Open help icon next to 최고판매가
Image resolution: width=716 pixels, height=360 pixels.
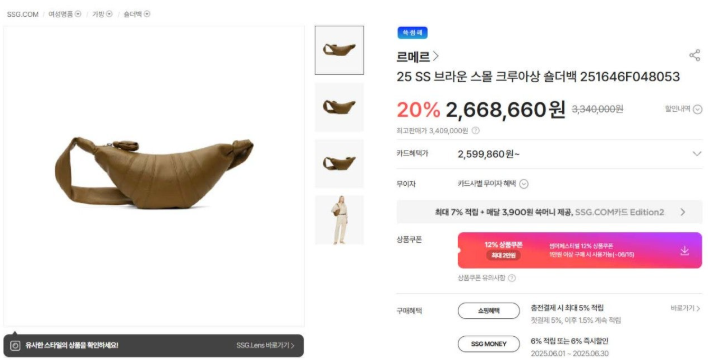pyautogui.click(x=475, y=131)
